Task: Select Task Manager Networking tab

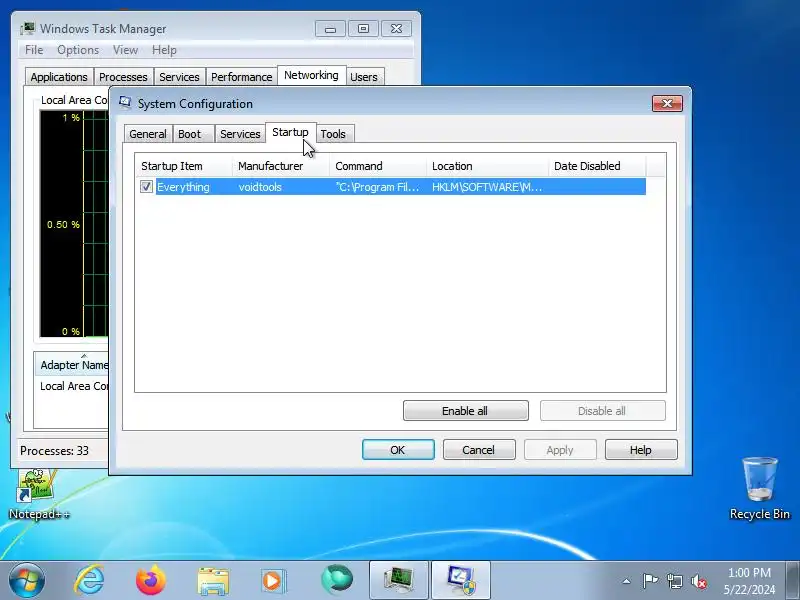Action: [311, 76]
